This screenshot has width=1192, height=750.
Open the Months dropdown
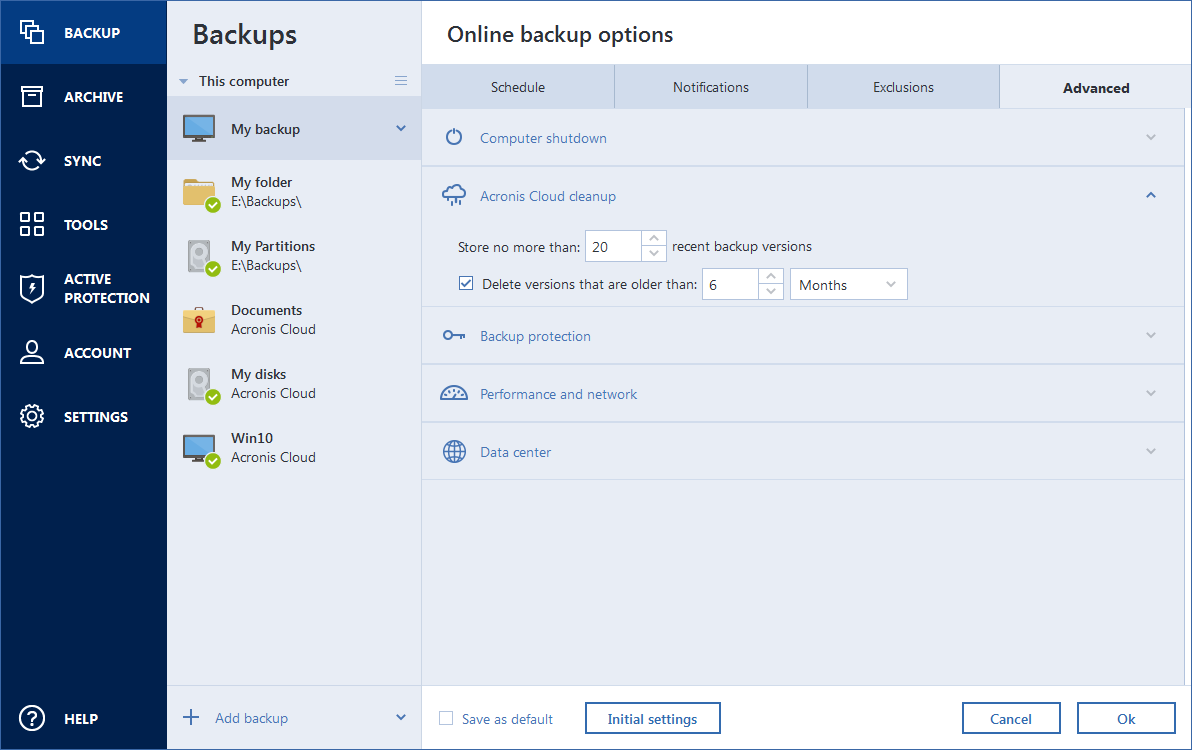click(848, 284)
